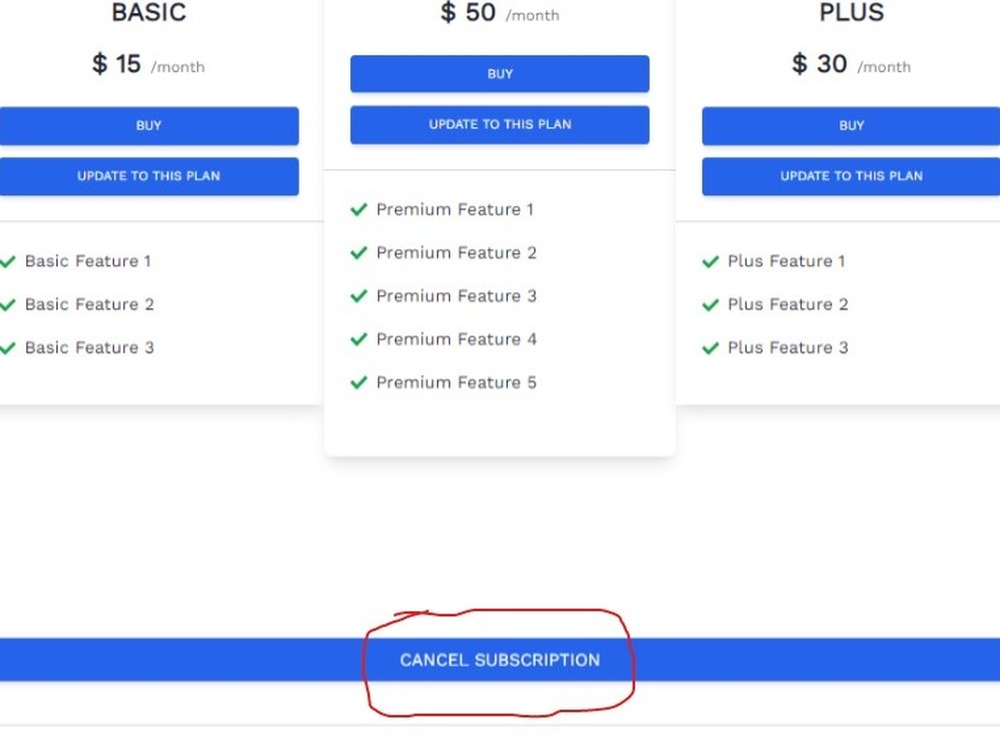
Task: Click the green checkmark beside Basic Feature 1
Action: click(x=8, y=261)
